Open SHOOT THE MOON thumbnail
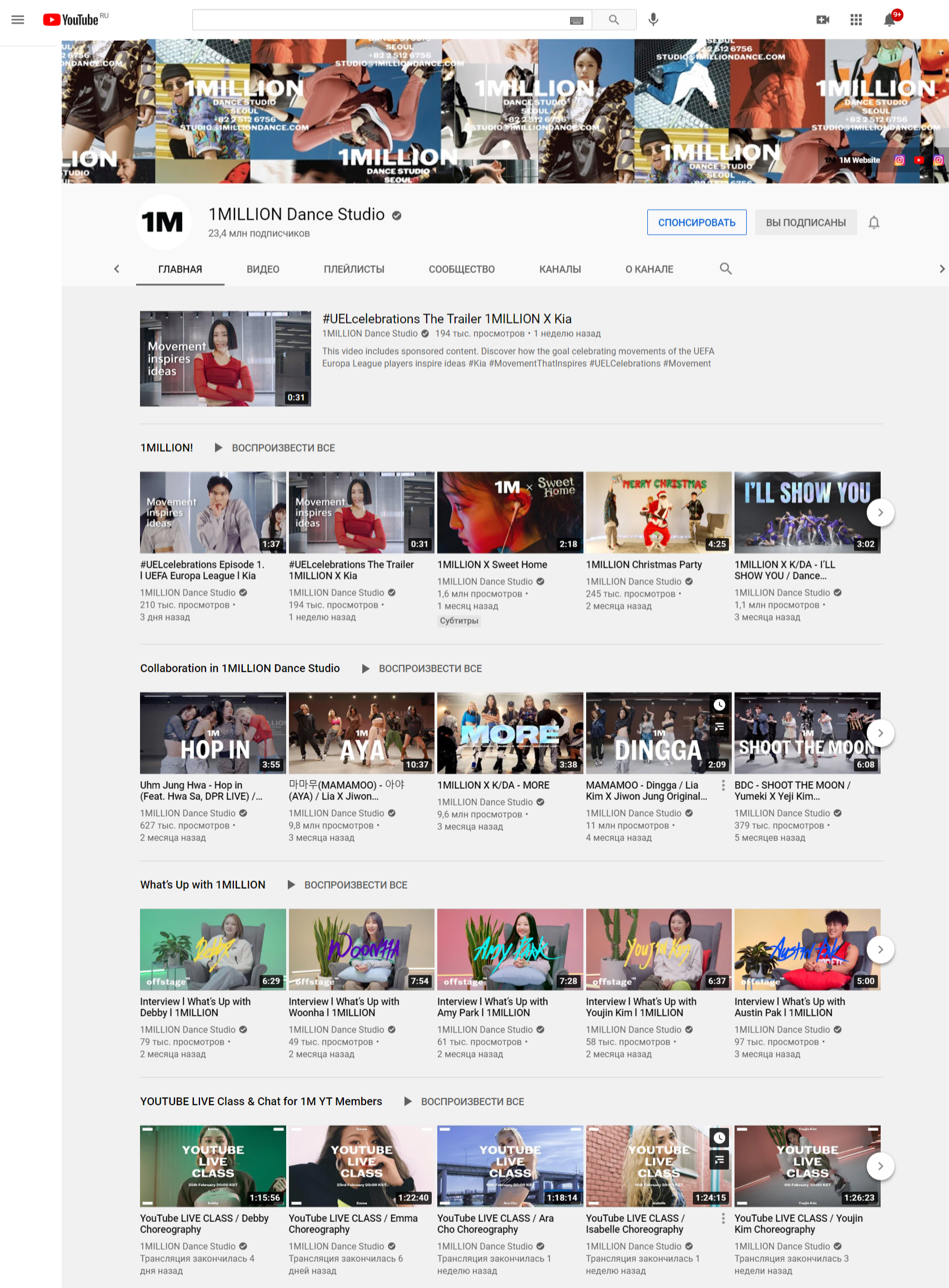The height and width of the screenshot is (1288, 949). (x=807, y=733)
